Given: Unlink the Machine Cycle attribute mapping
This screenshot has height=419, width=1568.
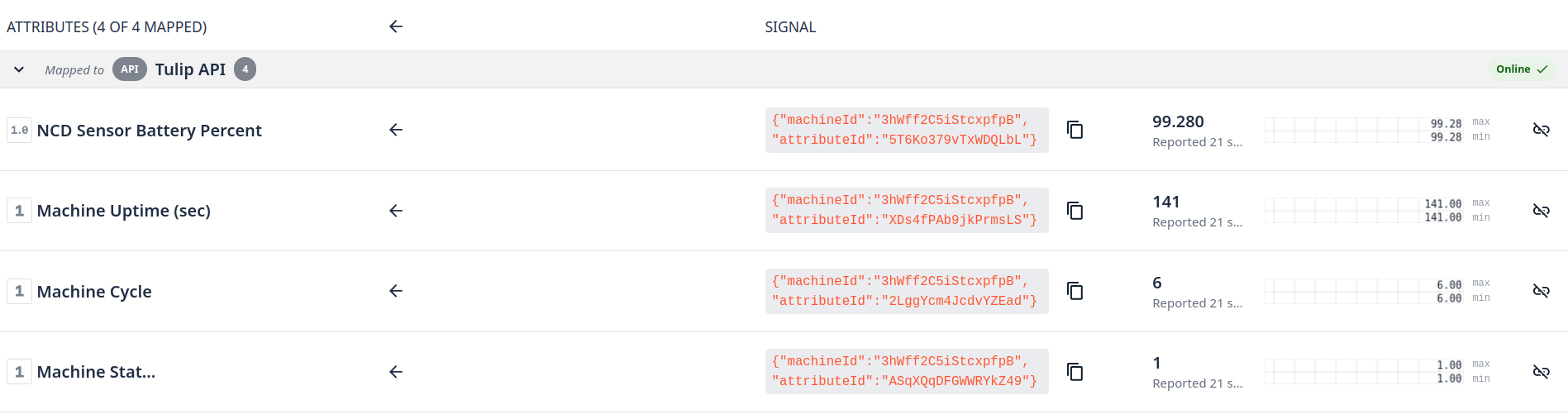Looking at the screenshot, I should pos(1541,291).
